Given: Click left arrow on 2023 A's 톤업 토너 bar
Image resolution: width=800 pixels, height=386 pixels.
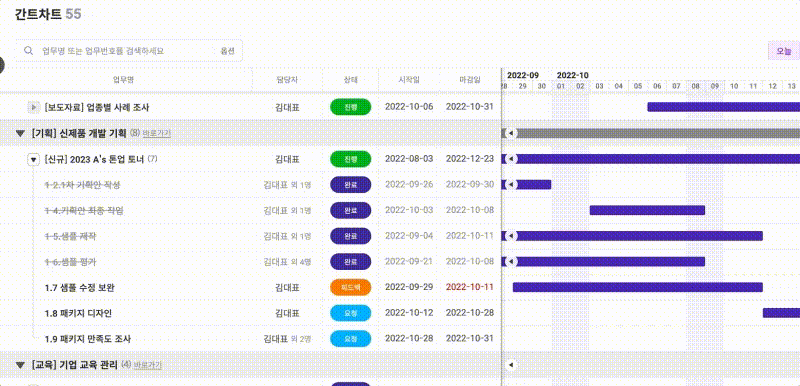Looking at the screenshot, I should [x=511, y=159].
